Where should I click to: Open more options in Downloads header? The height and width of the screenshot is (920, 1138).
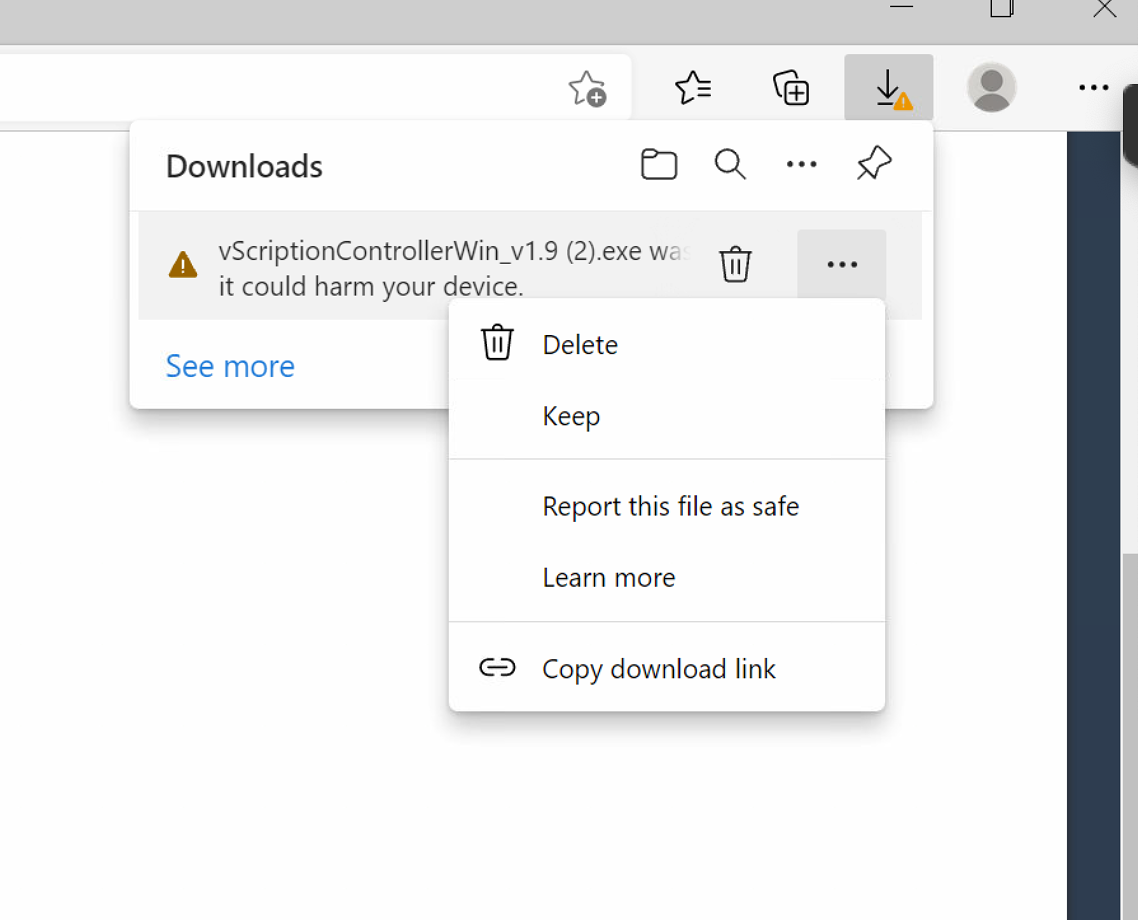801,165
